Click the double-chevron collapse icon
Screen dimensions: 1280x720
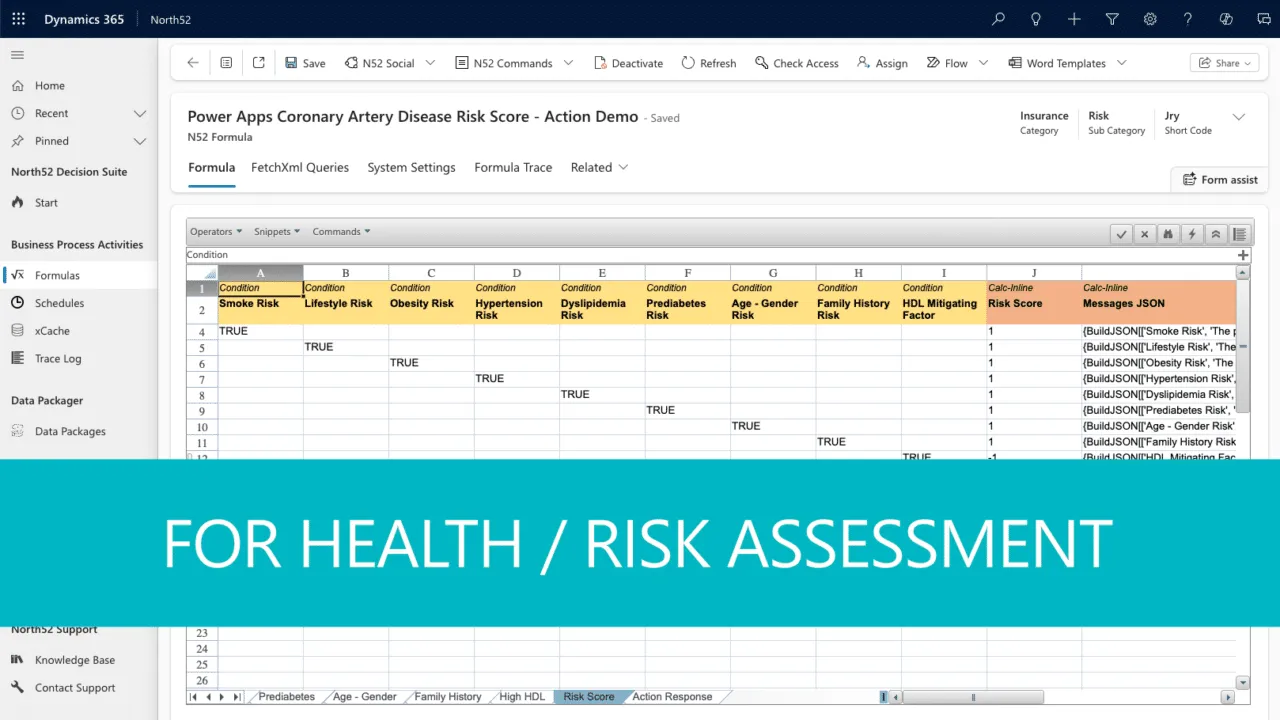coord(1215,234)
